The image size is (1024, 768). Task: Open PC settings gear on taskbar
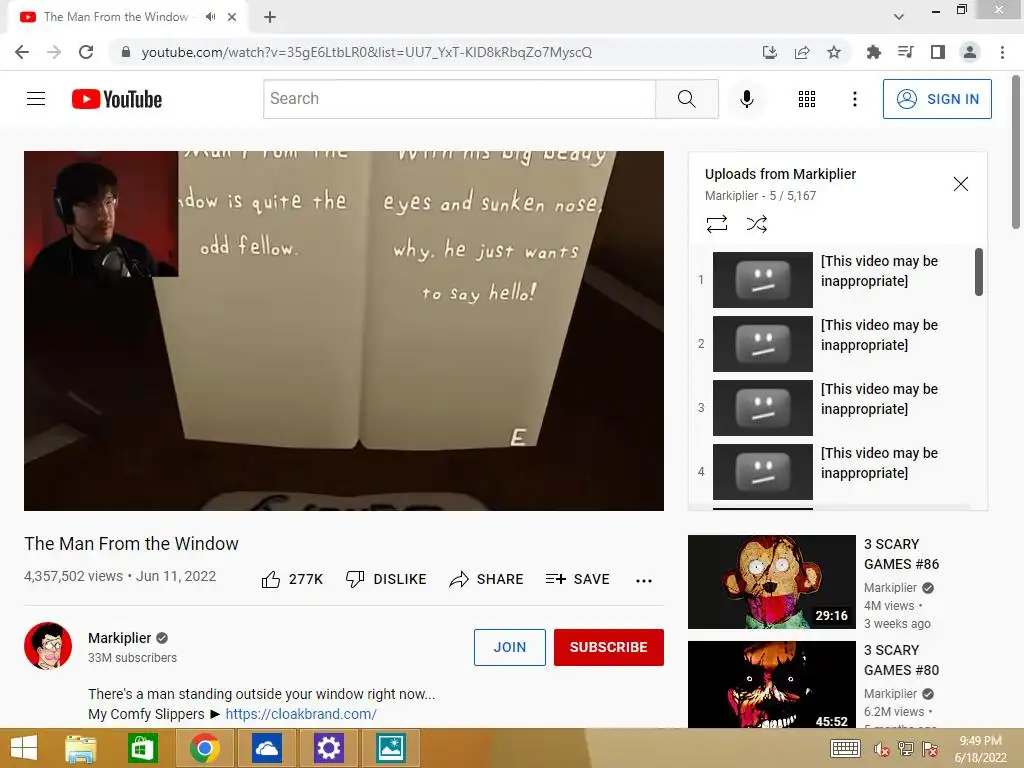coord(328,748)
